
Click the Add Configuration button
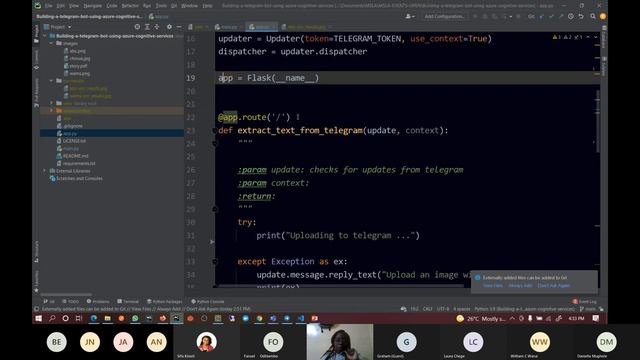444,16
